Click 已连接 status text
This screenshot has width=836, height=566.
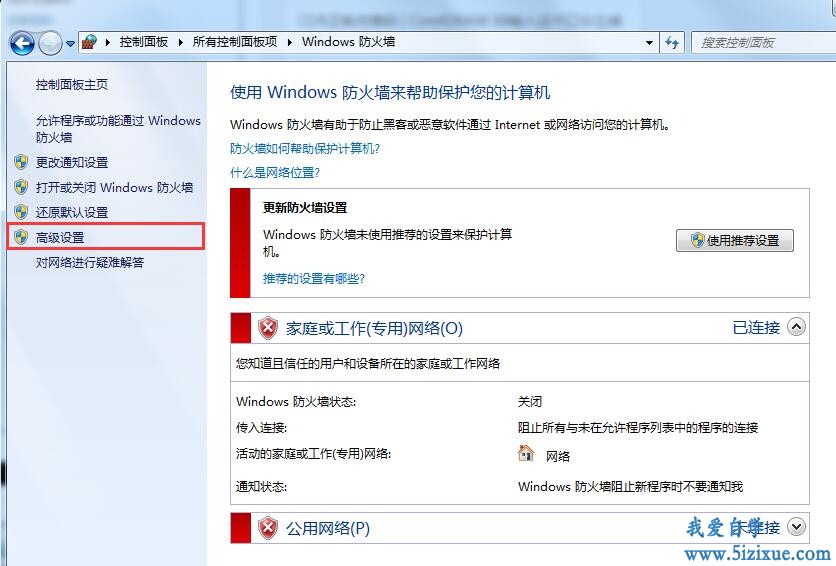point(756,327)
